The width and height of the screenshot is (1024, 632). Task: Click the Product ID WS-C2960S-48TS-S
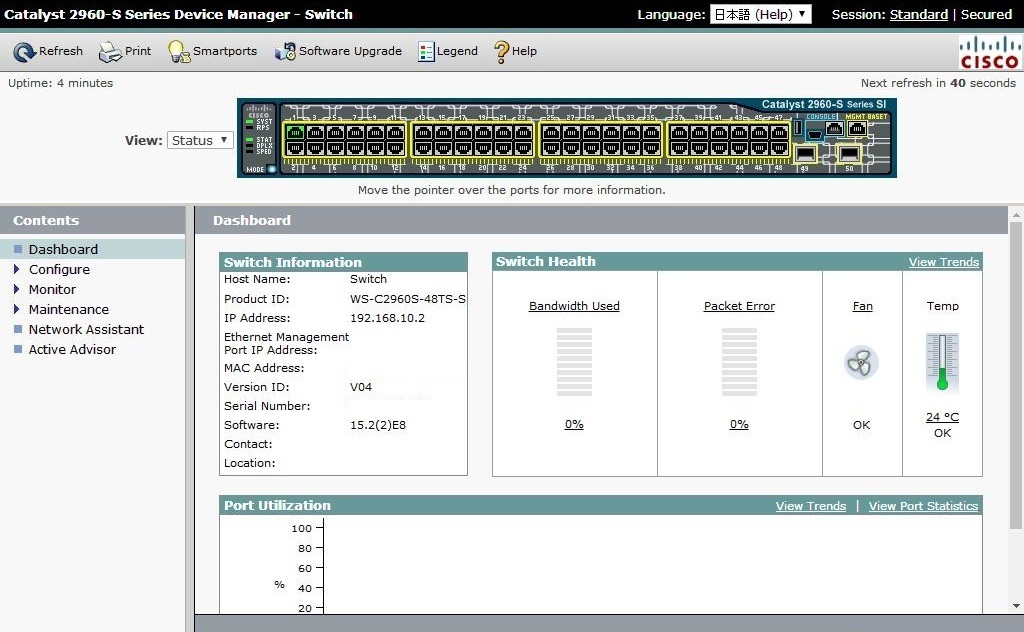[408, 299]
